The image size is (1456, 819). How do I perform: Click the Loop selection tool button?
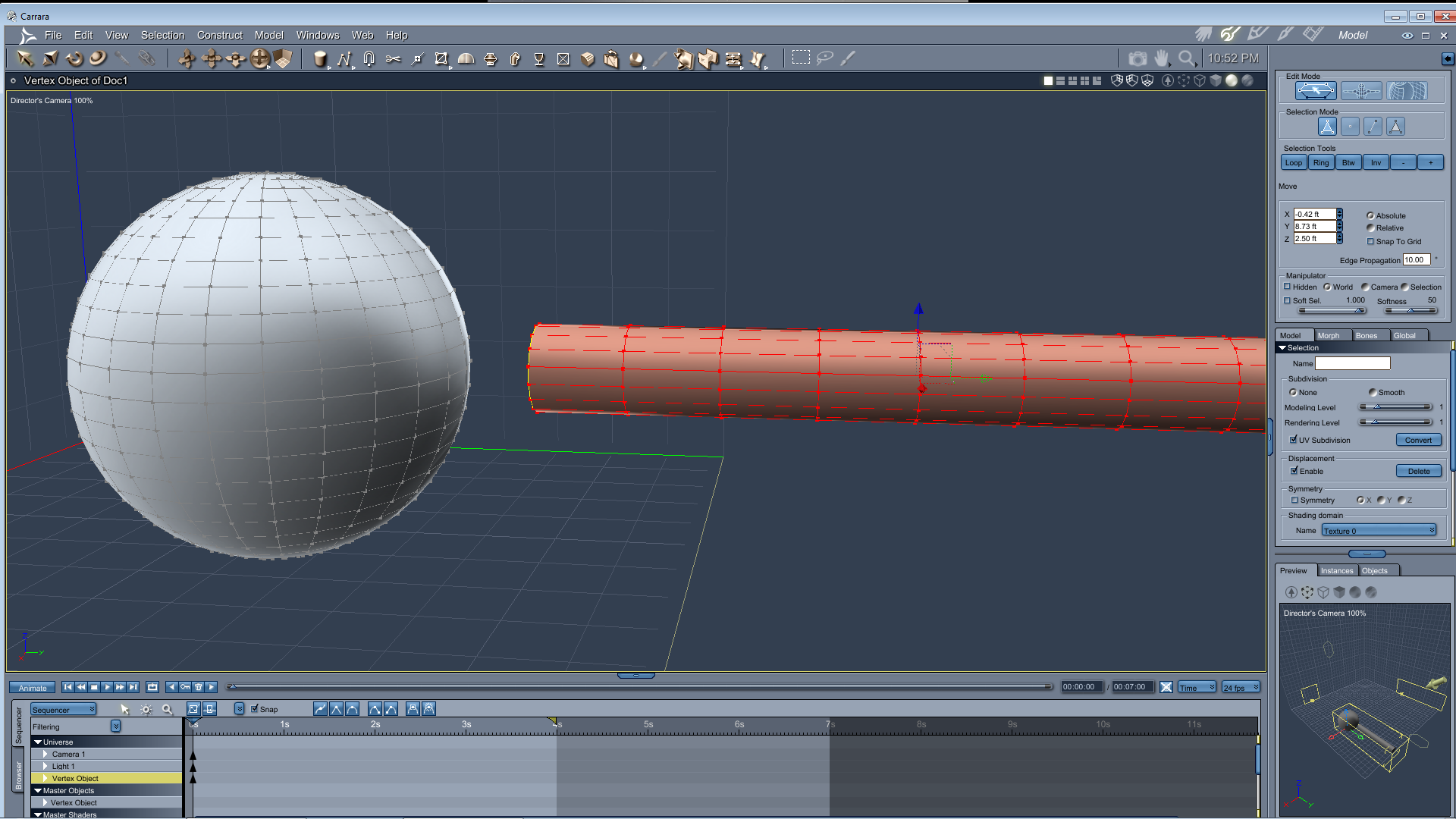tap(1294, 162)
